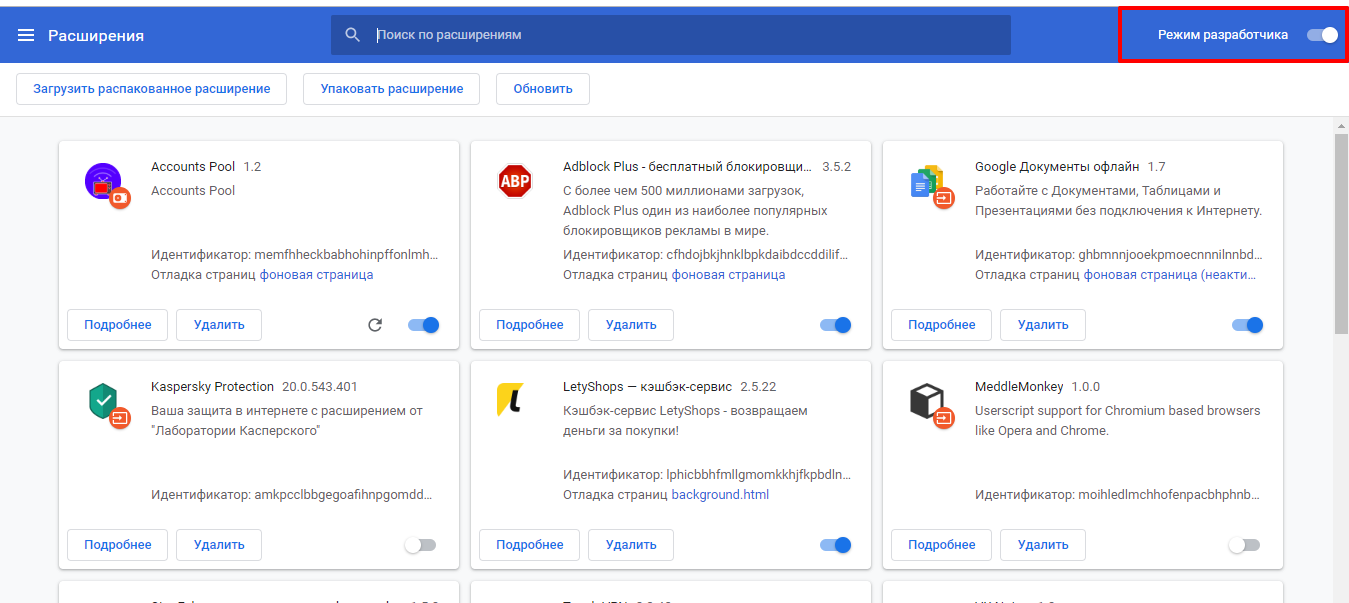
Task: Click LetyShops identifier text
Action: pos(707,474)
